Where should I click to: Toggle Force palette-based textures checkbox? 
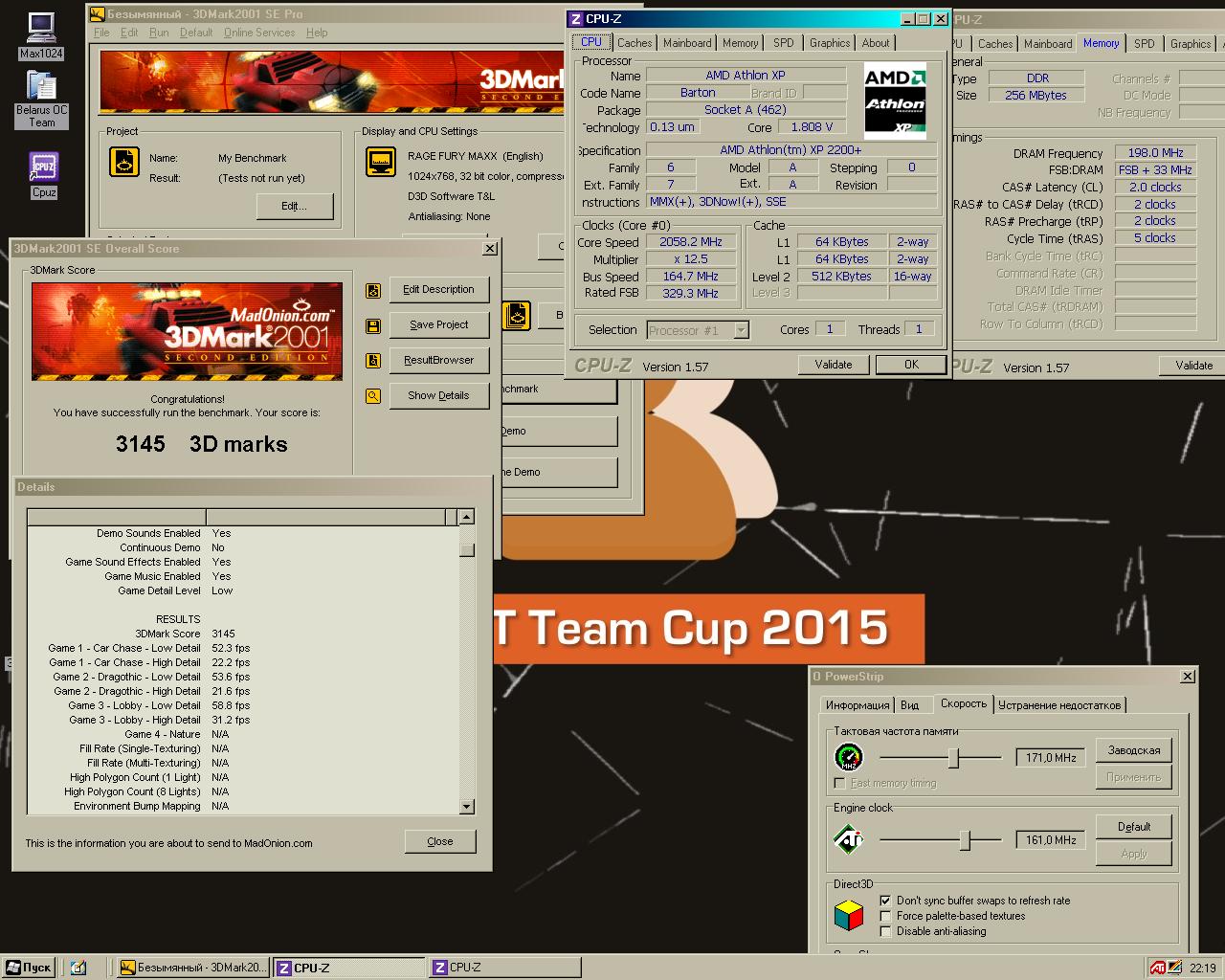point(886,916)
